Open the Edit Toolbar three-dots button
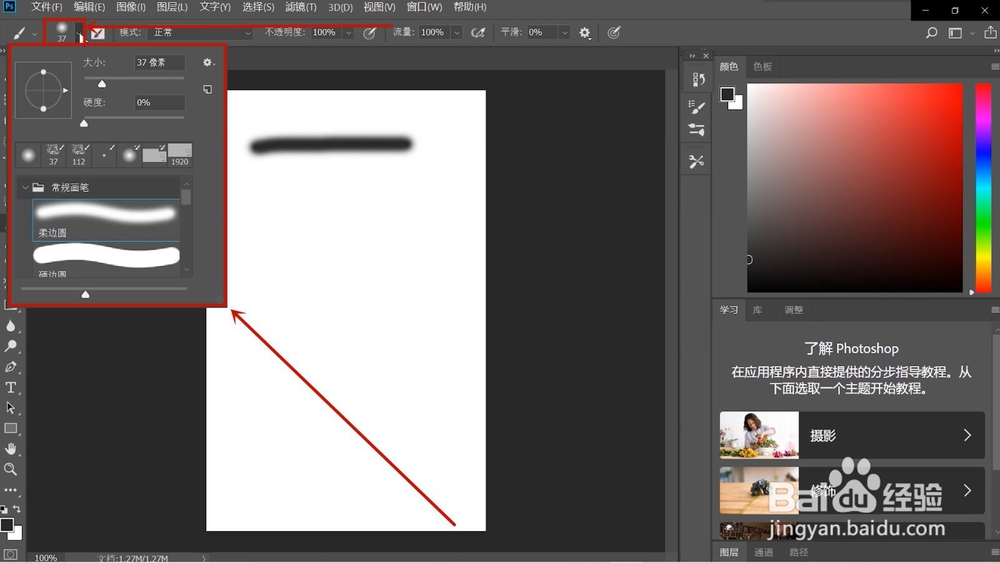 coord(10,490)
